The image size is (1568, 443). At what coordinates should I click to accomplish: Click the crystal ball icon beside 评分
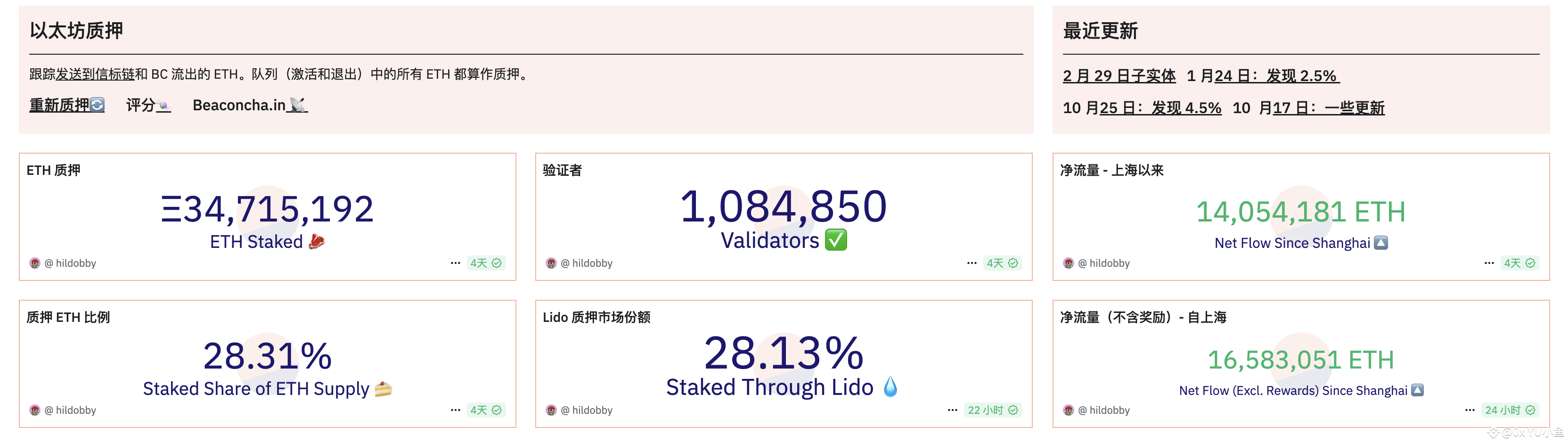163,105
